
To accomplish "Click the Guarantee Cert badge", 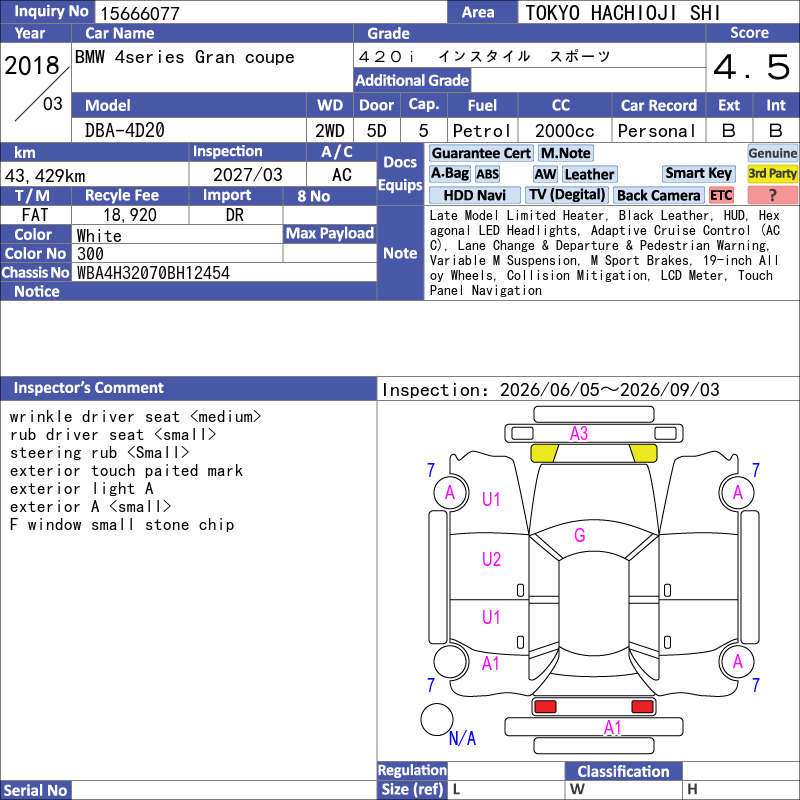I will (481, 153).
